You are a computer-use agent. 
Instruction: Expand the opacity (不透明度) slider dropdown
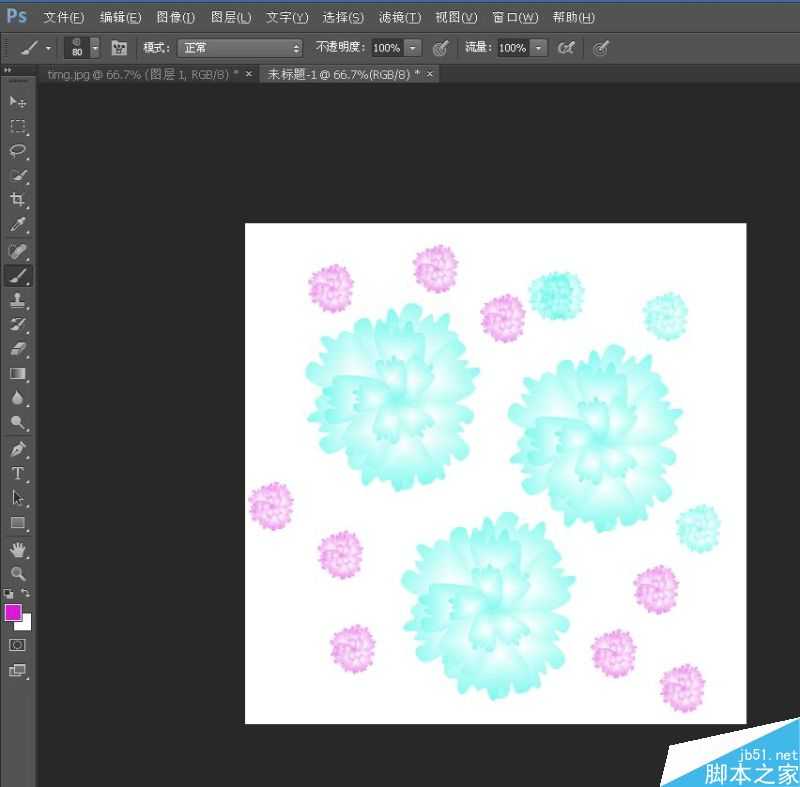(412, 48)
